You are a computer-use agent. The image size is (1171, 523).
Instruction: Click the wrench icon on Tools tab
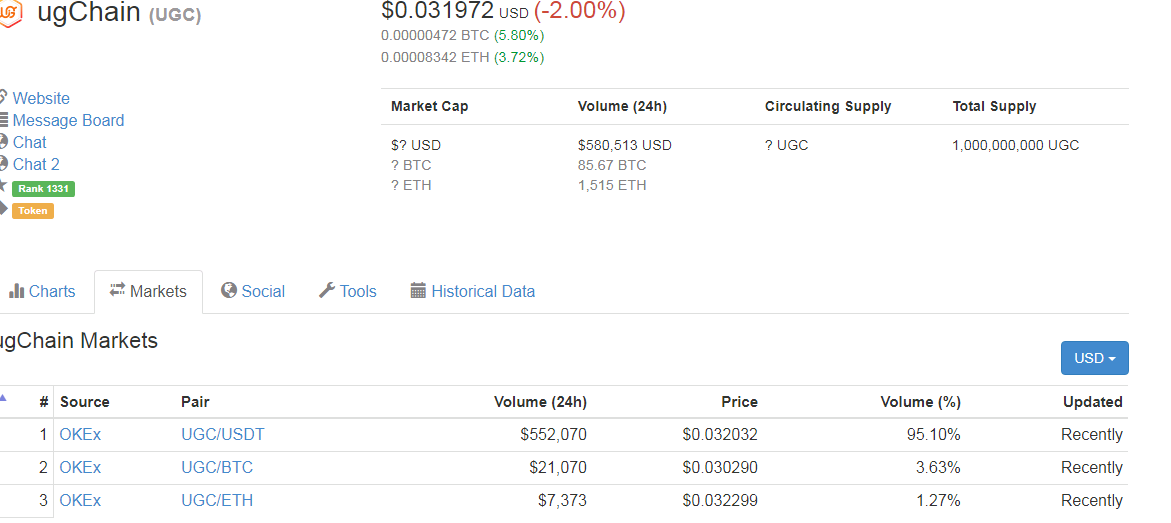tap(327, 291)
